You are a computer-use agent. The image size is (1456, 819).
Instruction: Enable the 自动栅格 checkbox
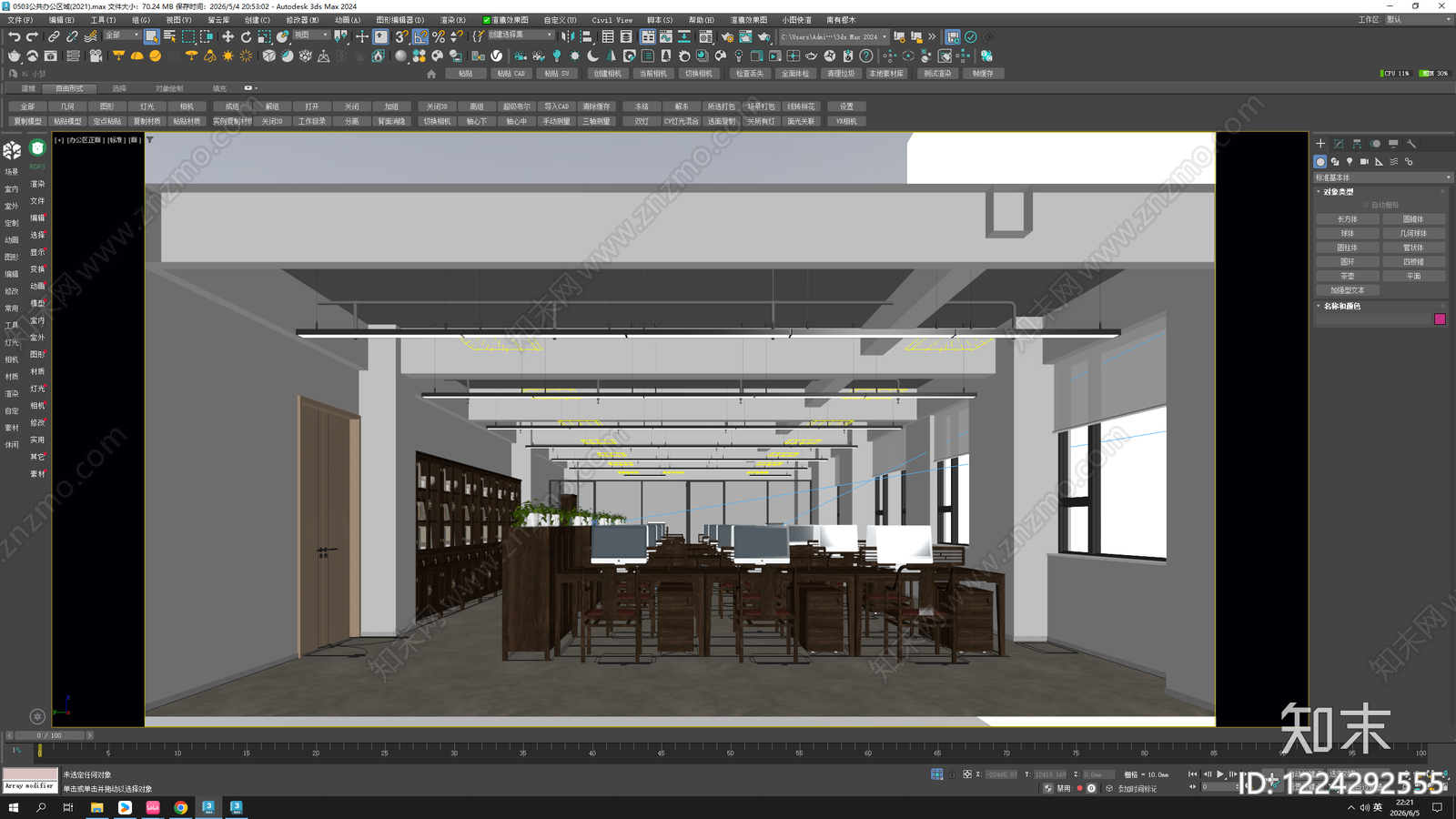coord(1366,205)
